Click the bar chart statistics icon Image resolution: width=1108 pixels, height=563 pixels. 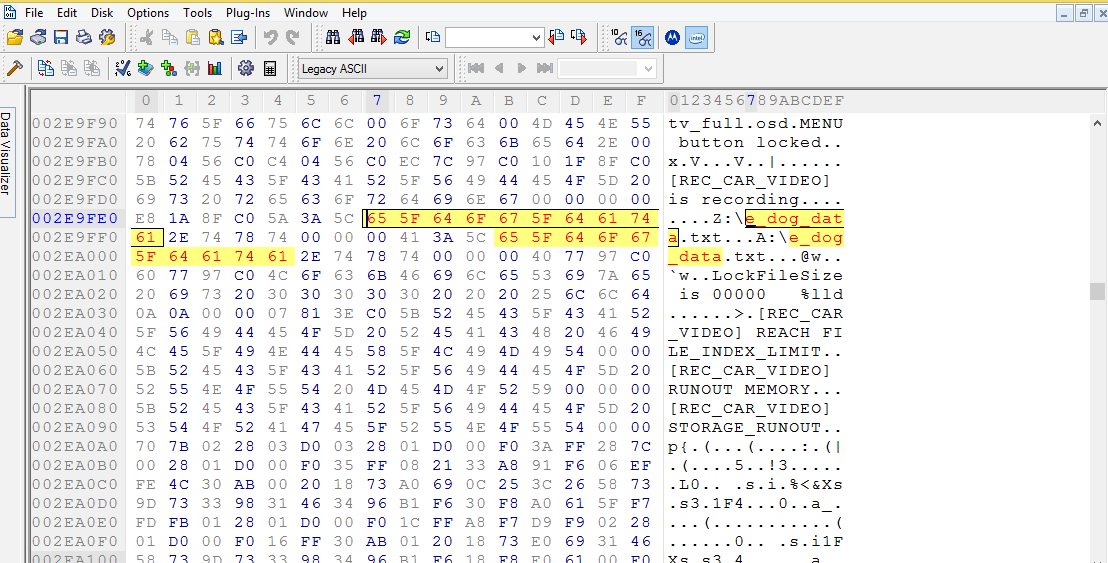click(214, 69)
